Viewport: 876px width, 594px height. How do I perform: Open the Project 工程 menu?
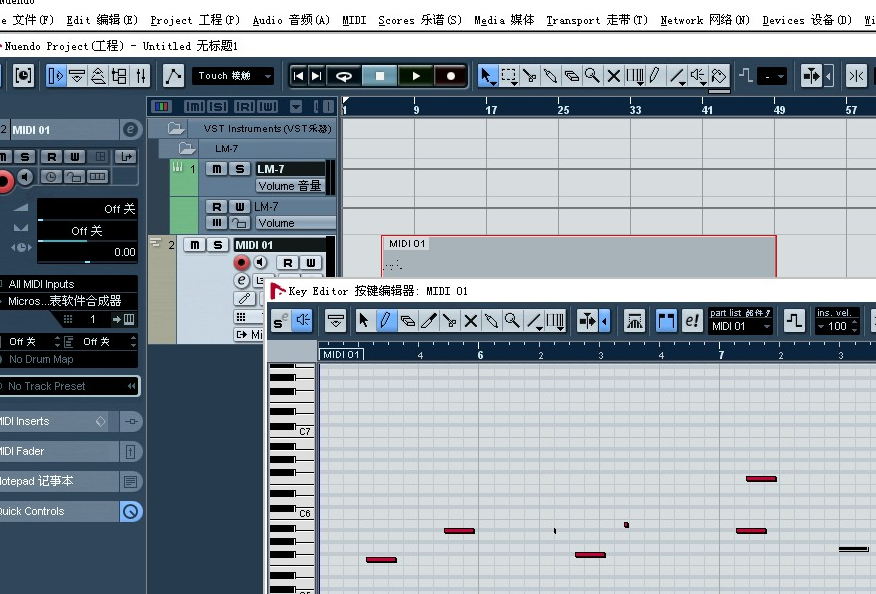[195, 21]
